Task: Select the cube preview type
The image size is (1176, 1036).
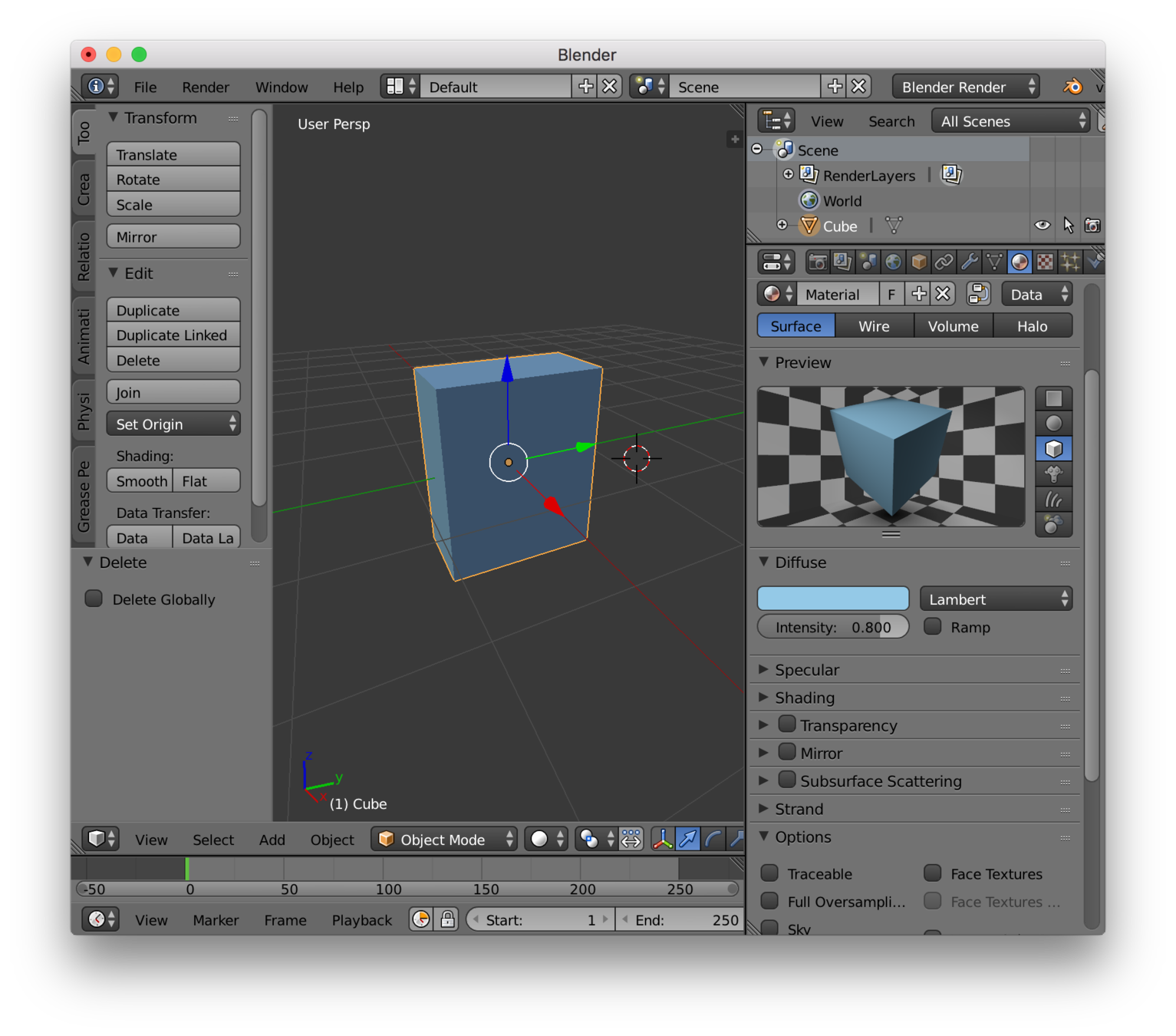Action: [x=1054, y=449]
